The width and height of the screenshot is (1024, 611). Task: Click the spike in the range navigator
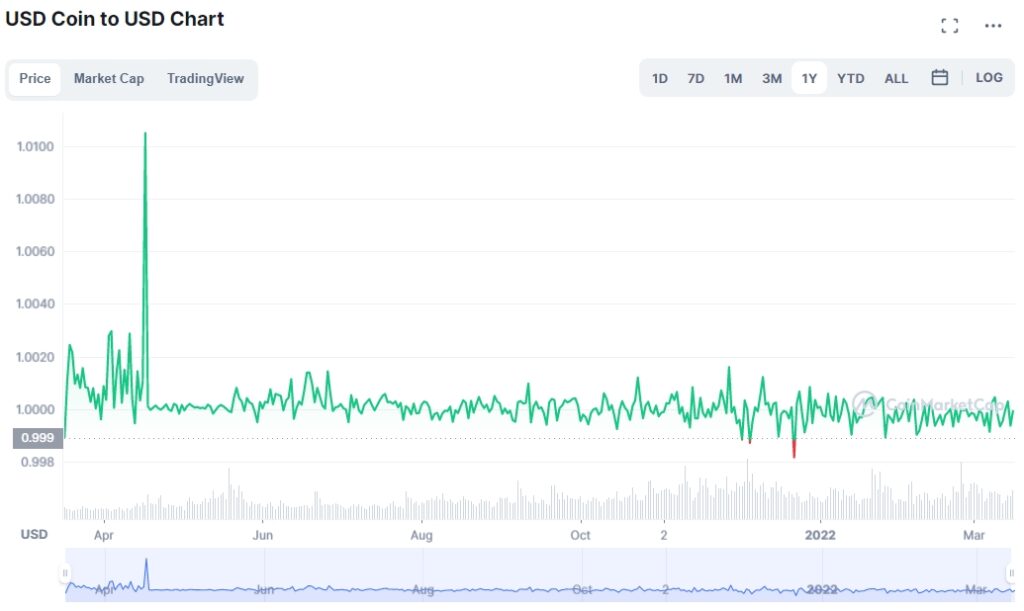point(146,561)
